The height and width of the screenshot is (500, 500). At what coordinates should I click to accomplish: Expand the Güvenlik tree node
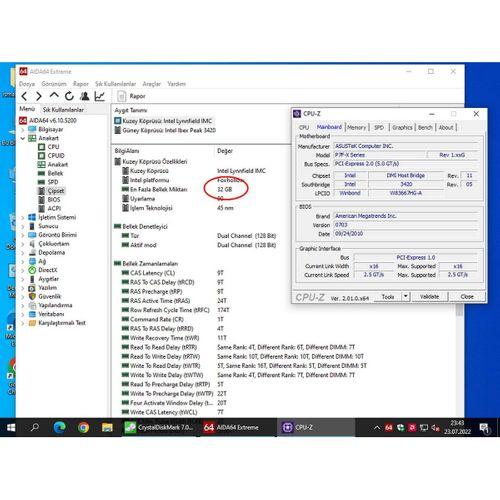pyautogui.click(x=23, y=296)
